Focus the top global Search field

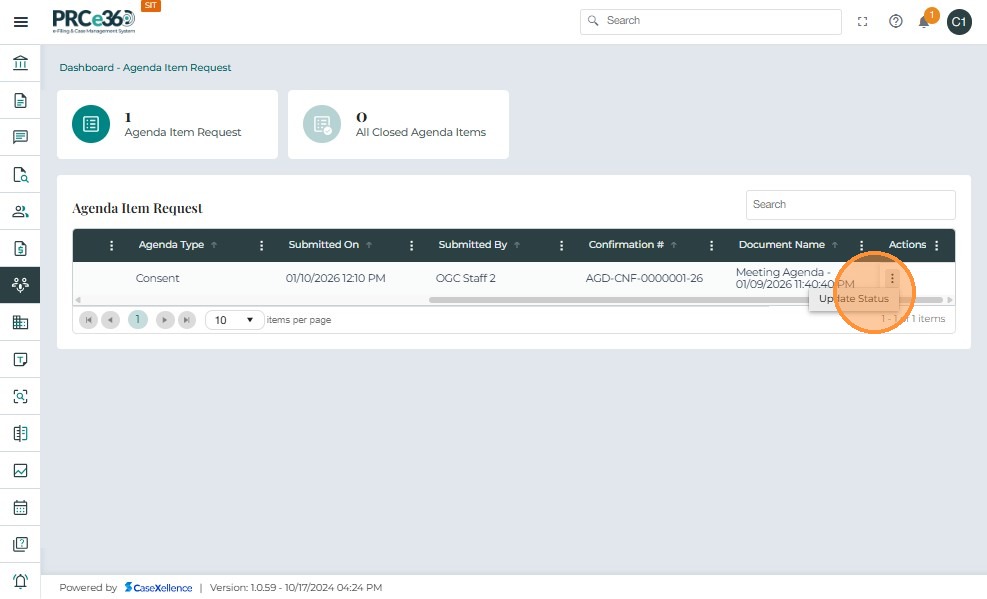pos(711,21)
